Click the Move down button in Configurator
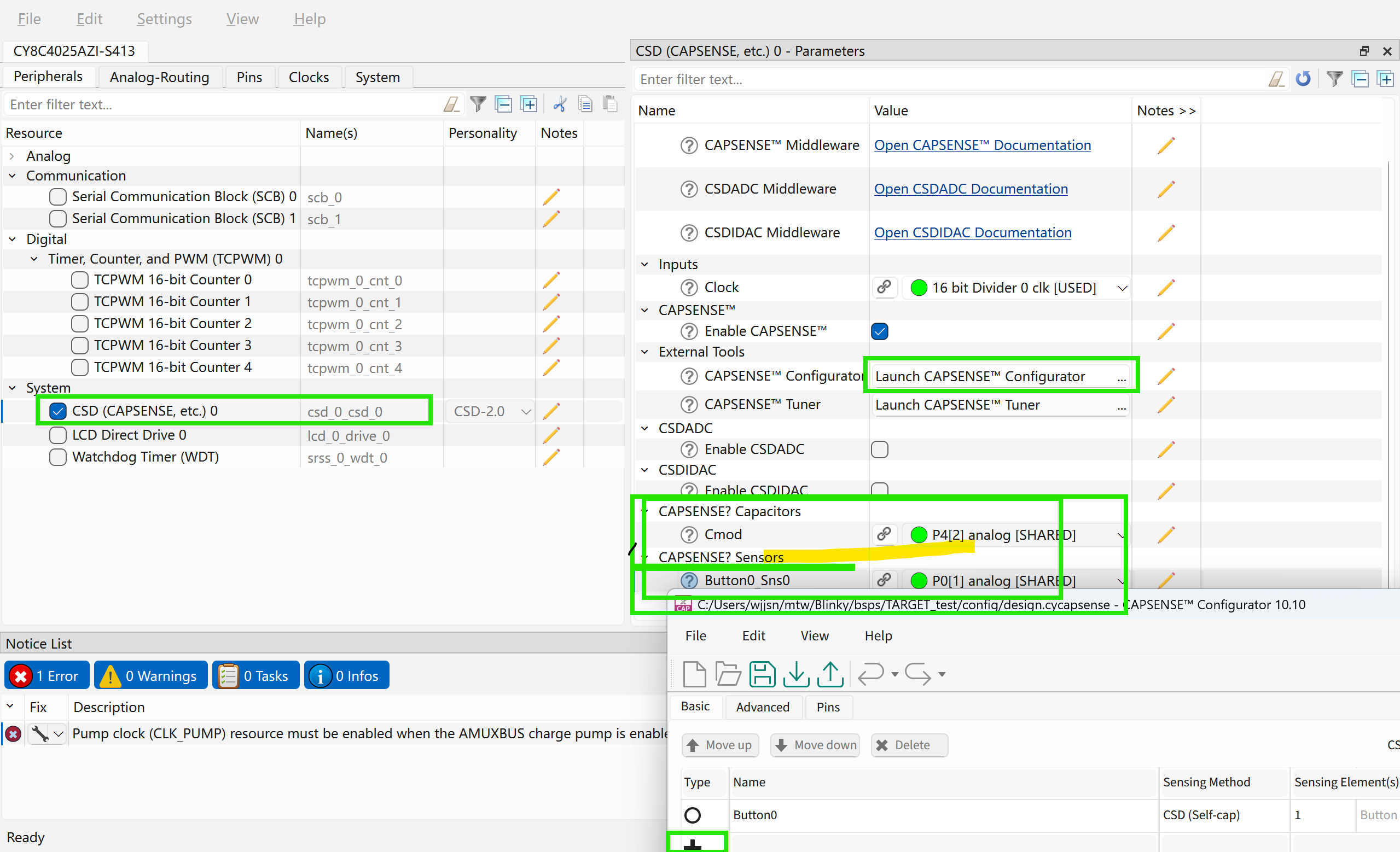This screenshot has height=852, width=1400. click(x=815, y=745)
